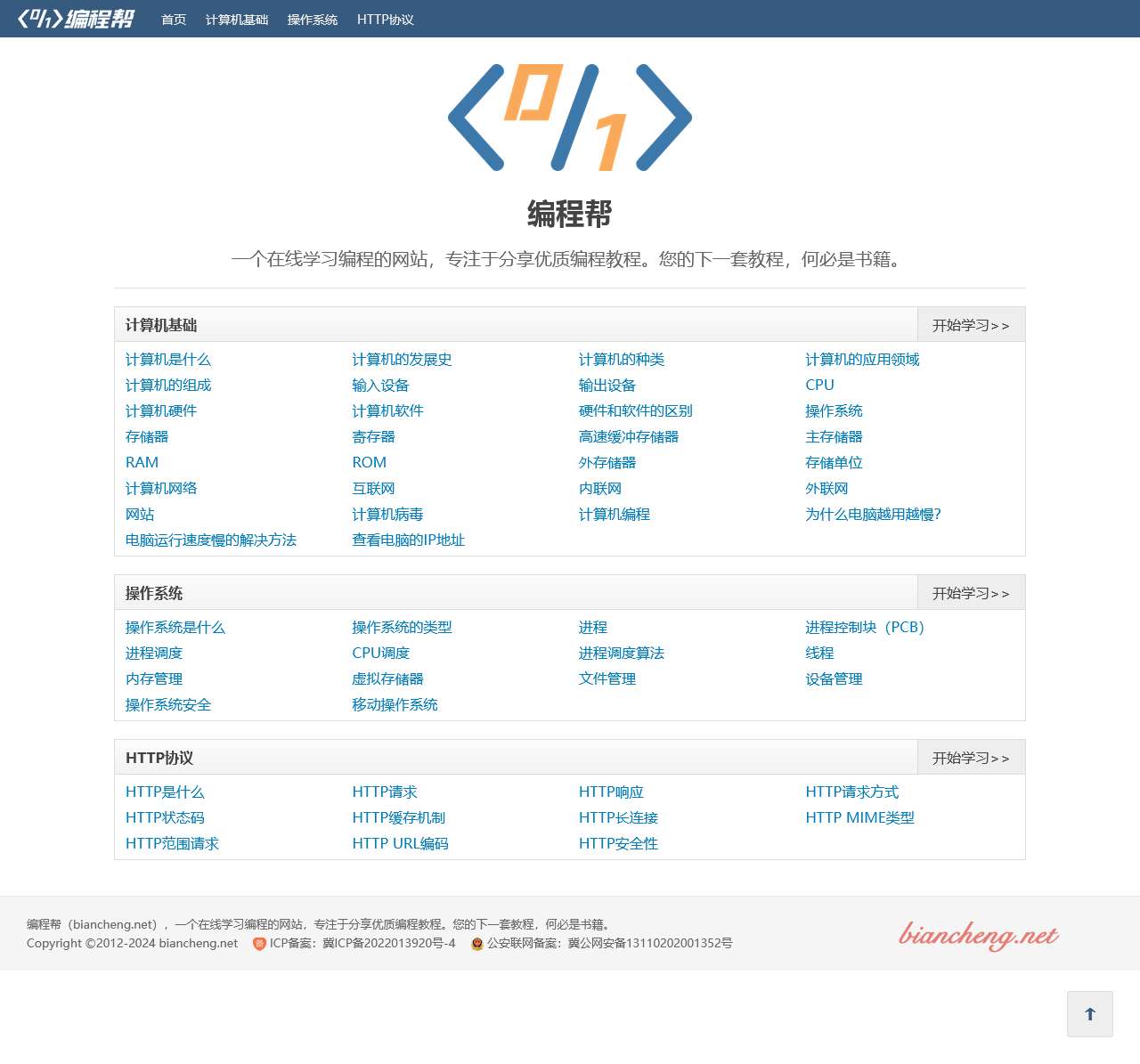Click the ICP备案 badge icon in footer
The height and width of the screenshot is (1064, 1140).
pos(259,943)
